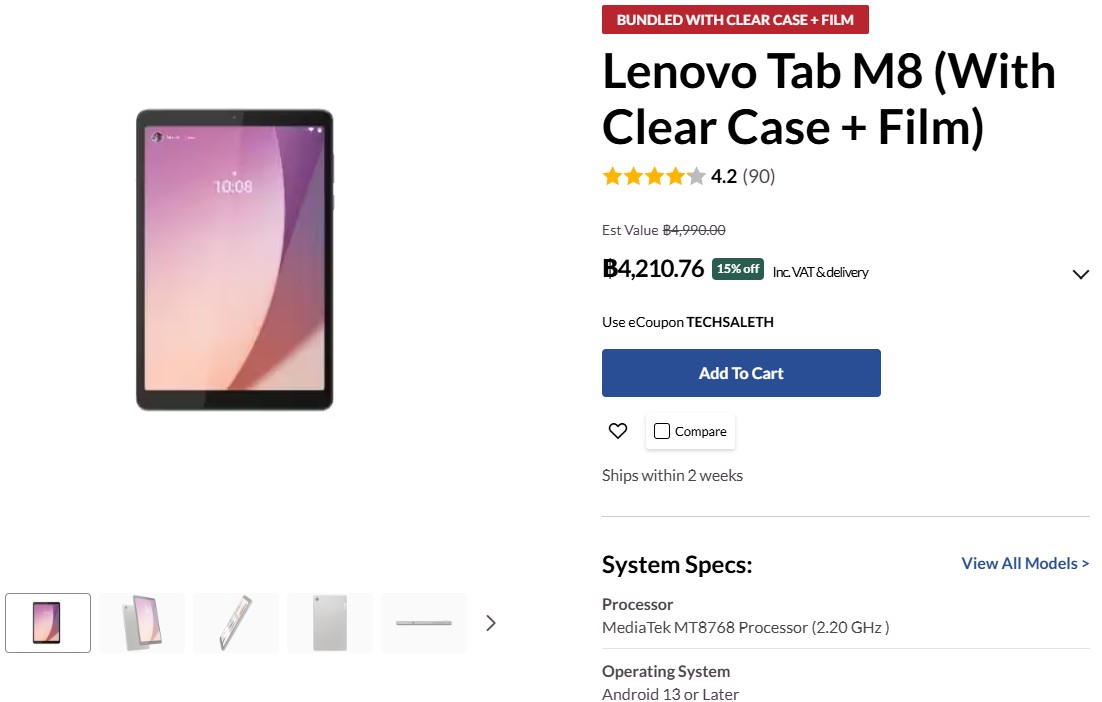Show next product thumbnails with arrow
Screen dimensions: 1102x702
point(491,623)
